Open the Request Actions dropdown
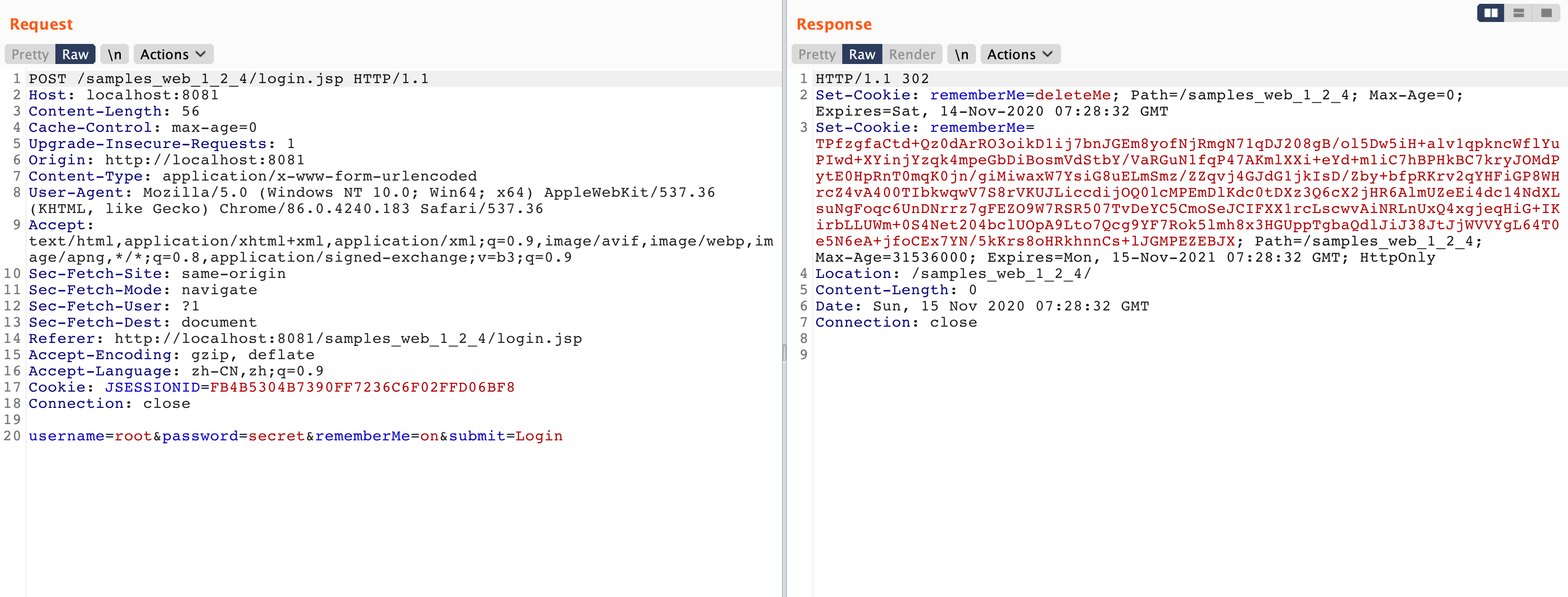This screenshot has height=597, width=1568. [173, 54]
